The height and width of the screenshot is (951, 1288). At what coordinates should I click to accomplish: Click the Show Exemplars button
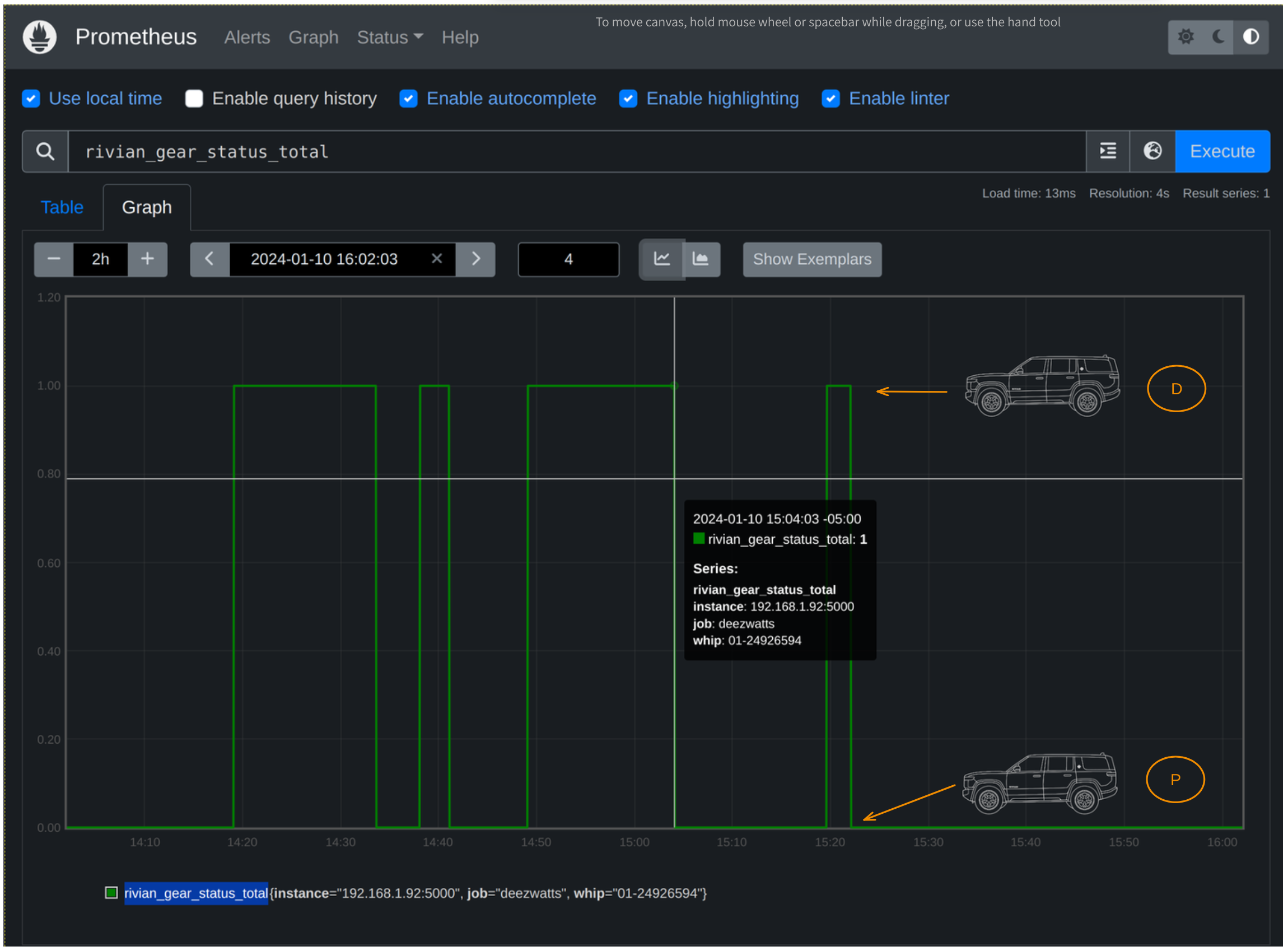pos(812,260)
